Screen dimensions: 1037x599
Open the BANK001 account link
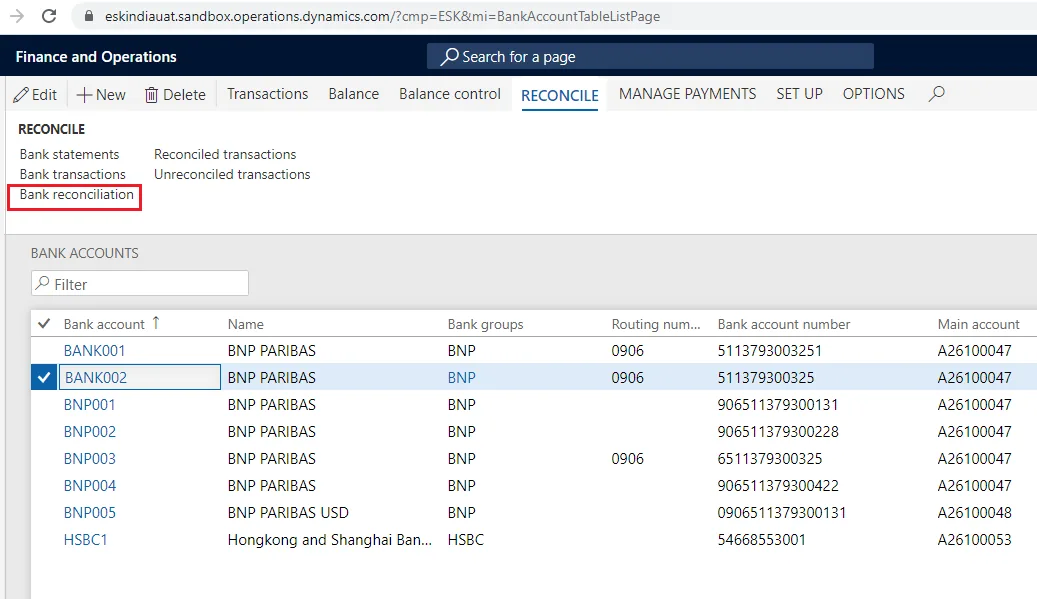94,350
